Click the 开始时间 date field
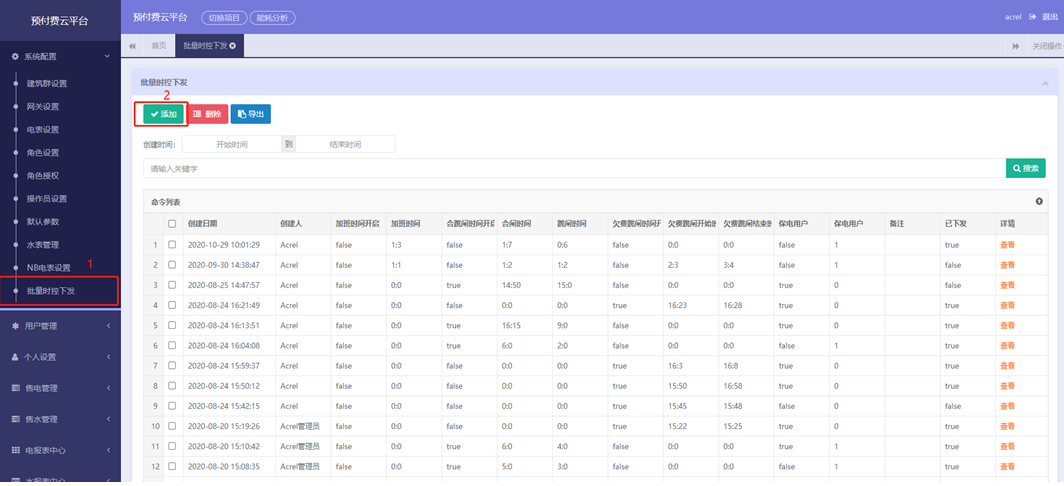The image size is (1064, 486). click(x=232, y=145)
